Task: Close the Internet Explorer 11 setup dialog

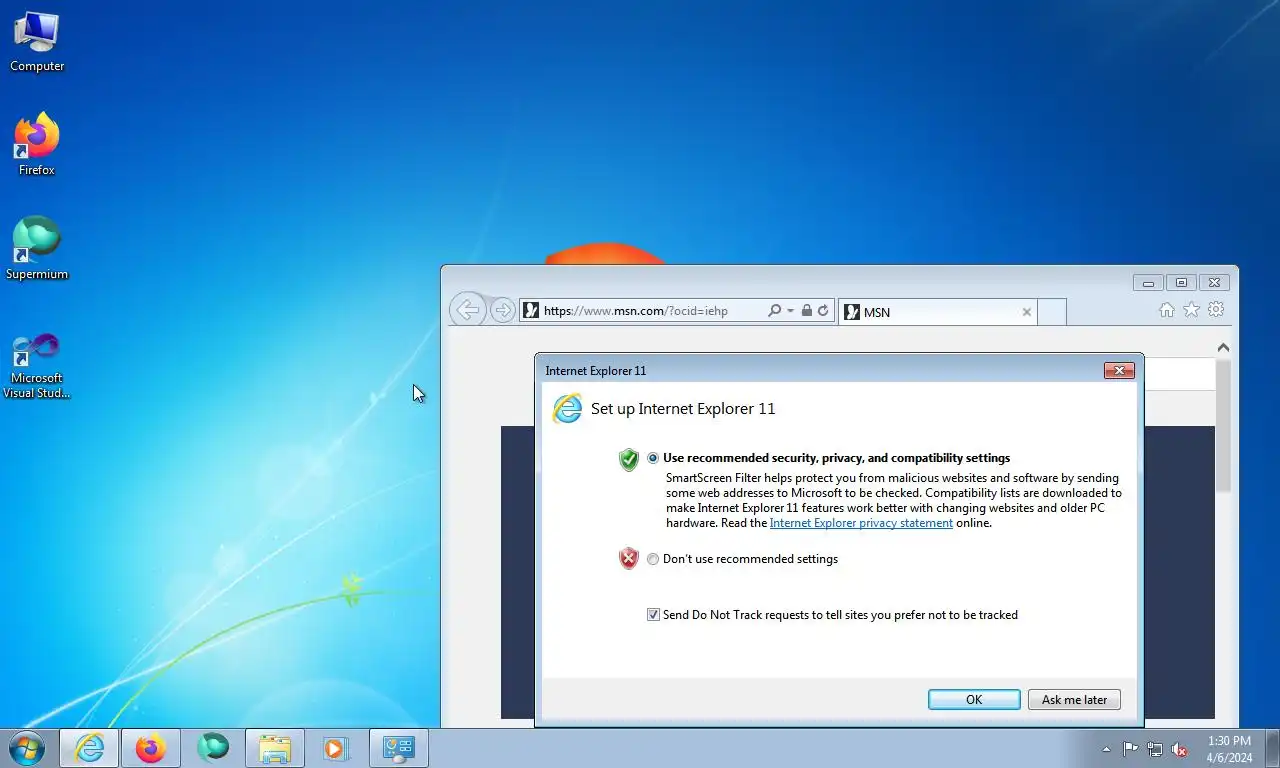Action: pyautogui.click(x=1119, y=371)
